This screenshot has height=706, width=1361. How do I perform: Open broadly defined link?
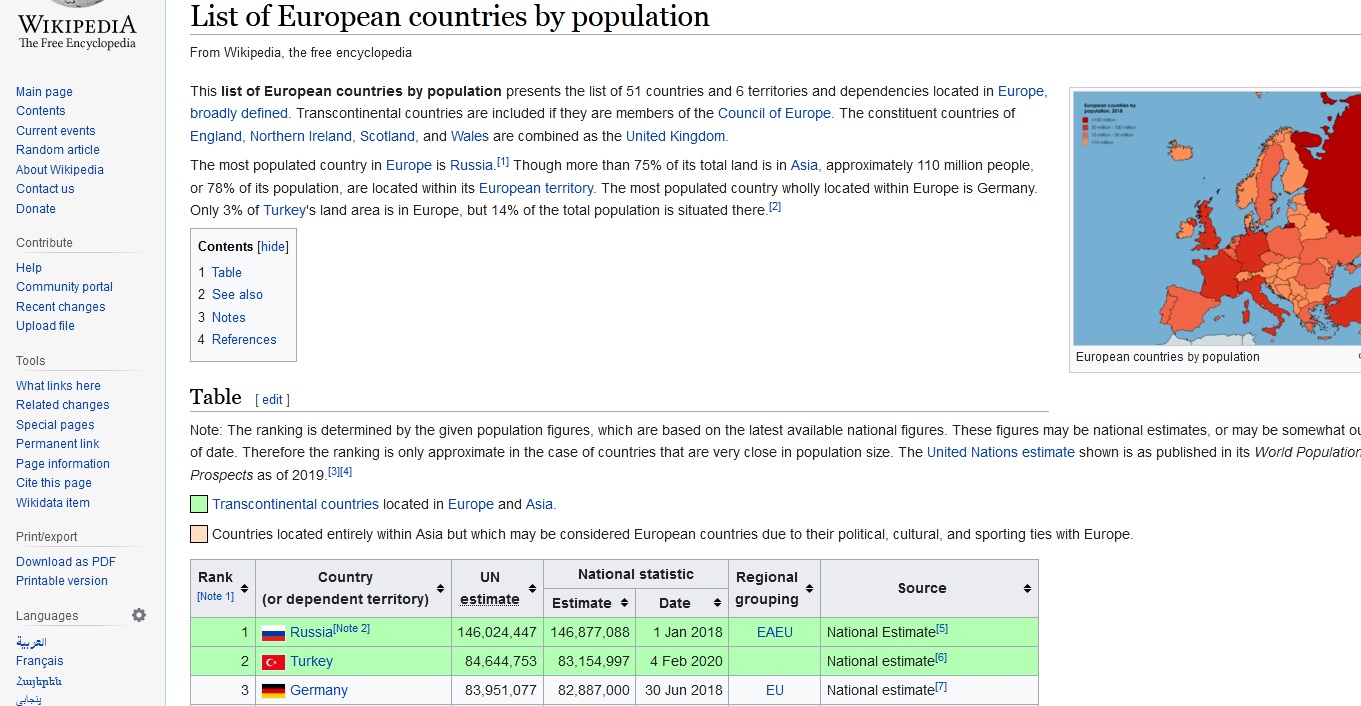click(239, 114)
